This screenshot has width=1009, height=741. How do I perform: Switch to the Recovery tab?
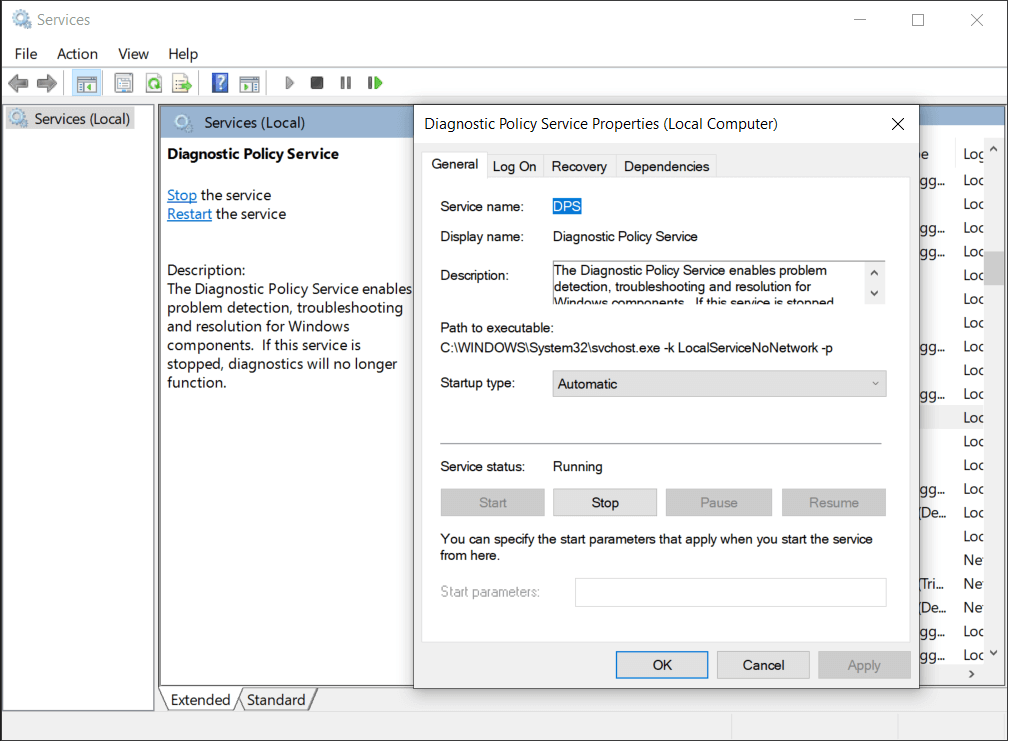click(579, 167)
